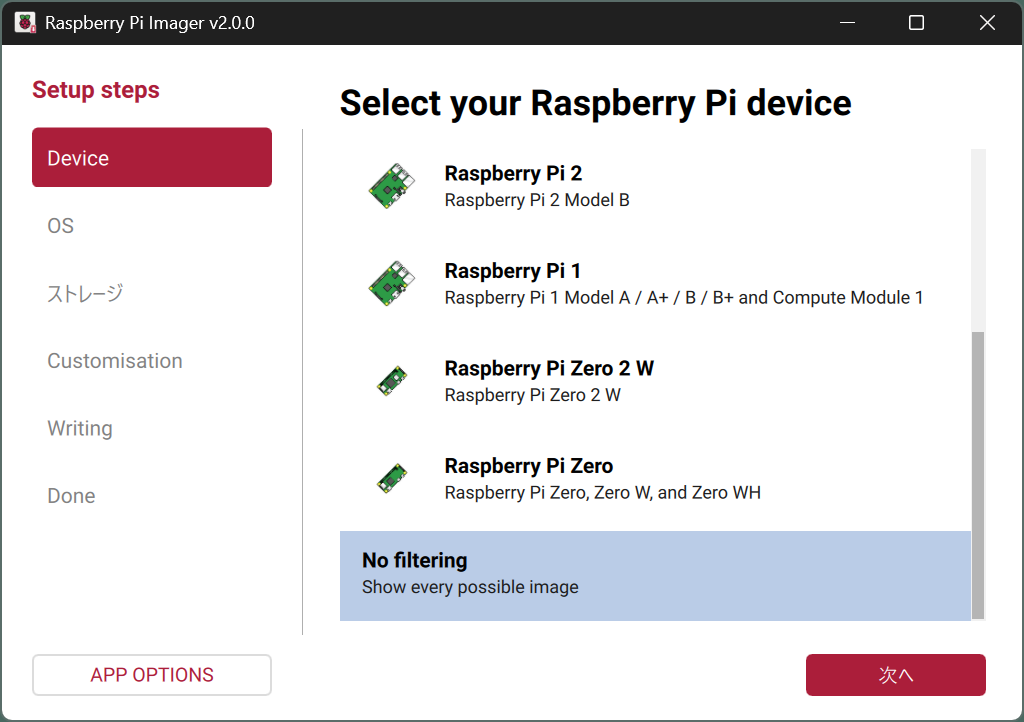Screen dimensions: 1024x722
Task: Switch to the ストレージ step
Action: 85,293
